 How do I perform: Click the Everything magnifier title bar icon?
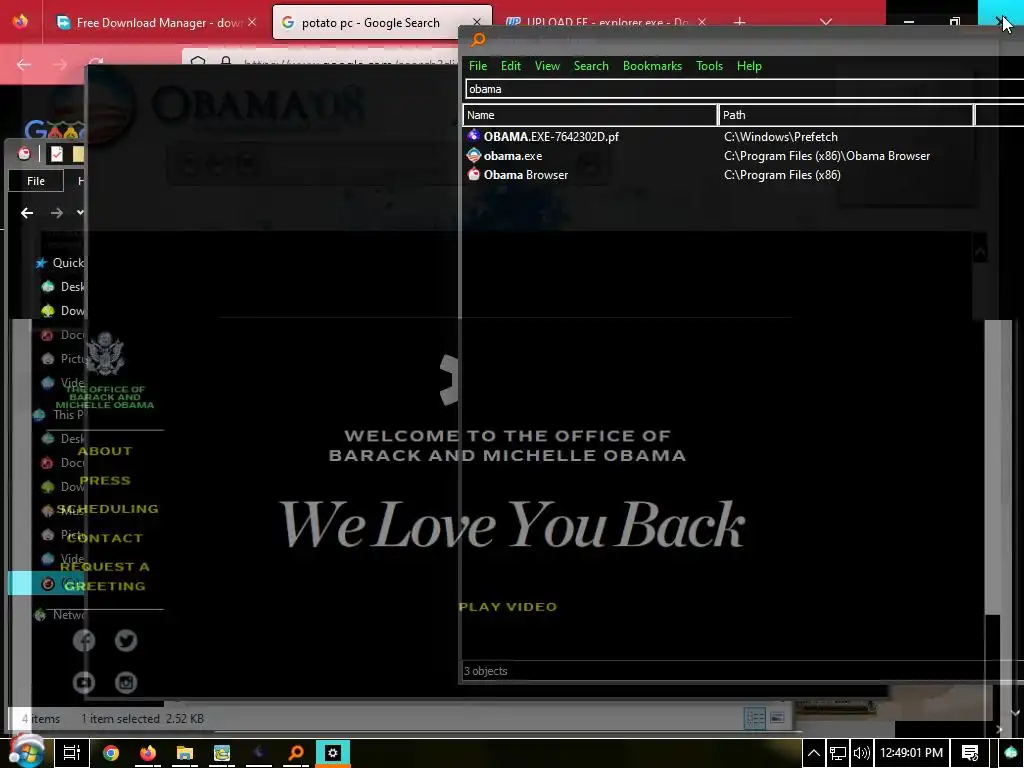click(x=478, y=40)
